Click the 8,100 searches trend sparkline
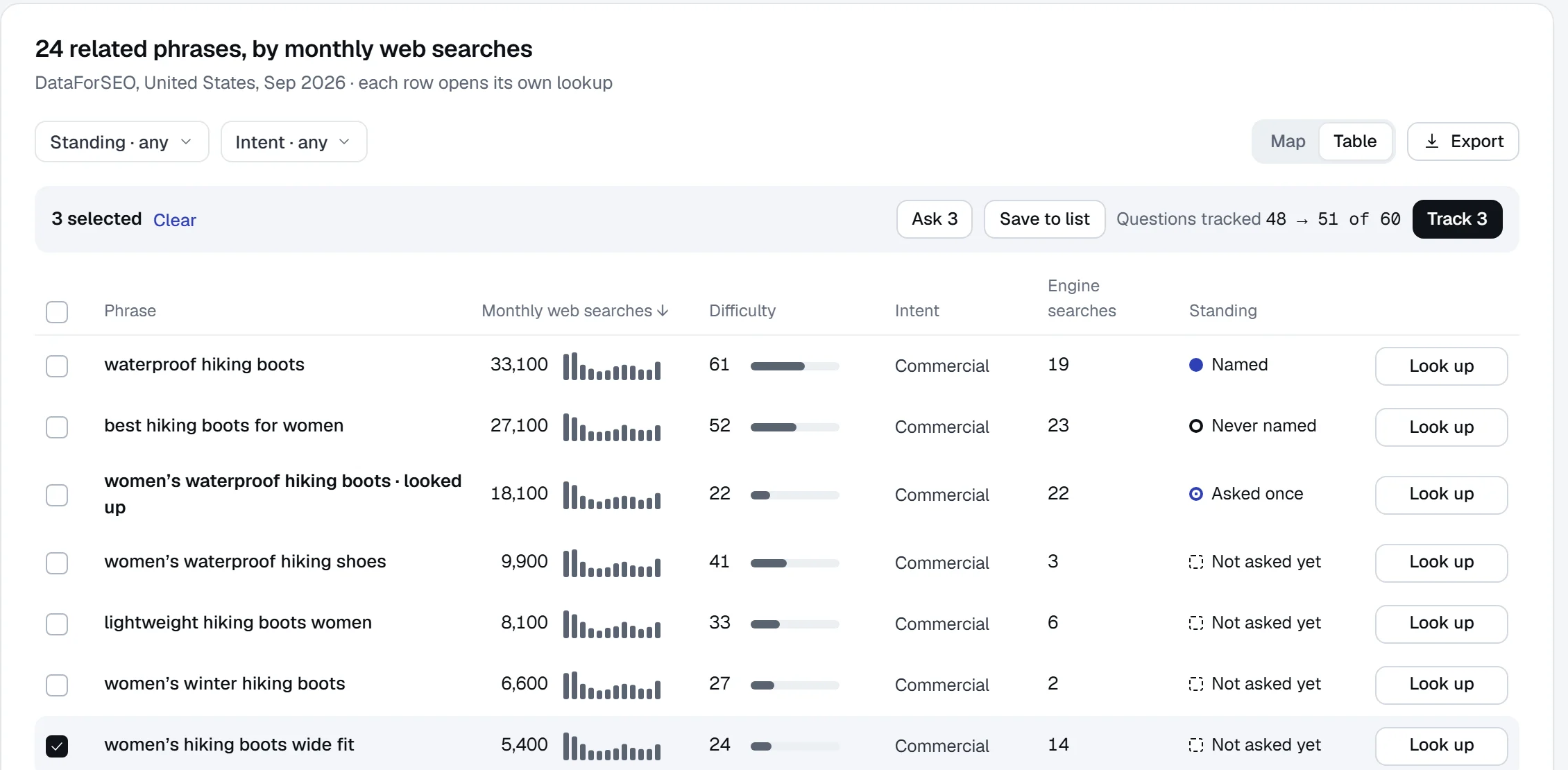Screen dimensions: 1568x770 [612, 624]
